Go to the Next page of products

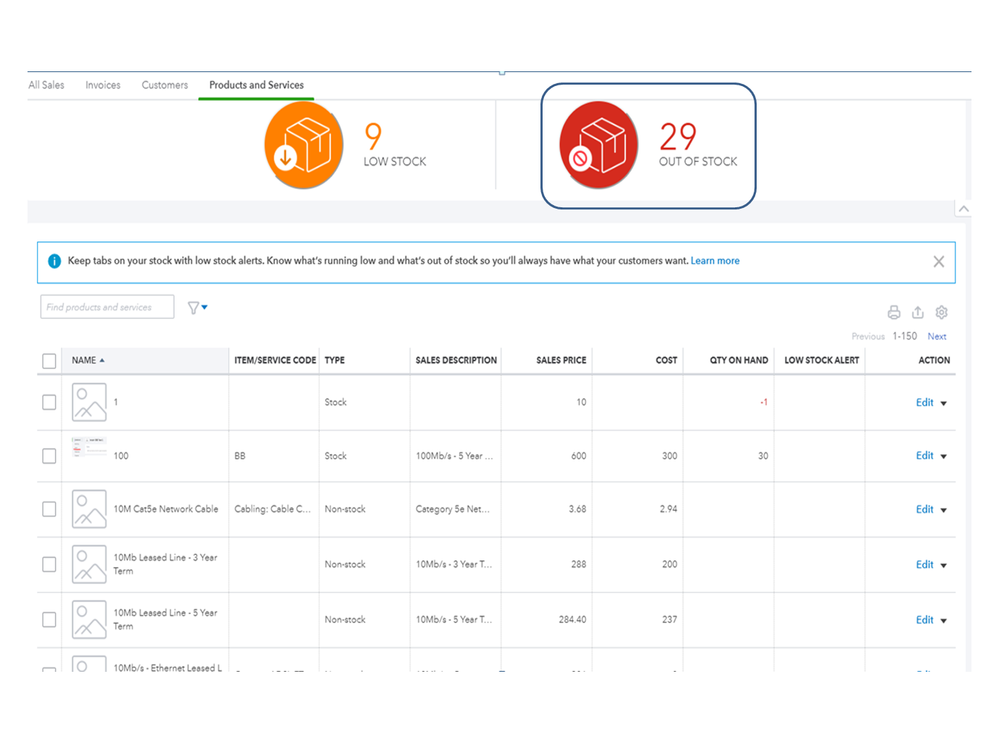(x=937, y=336)
